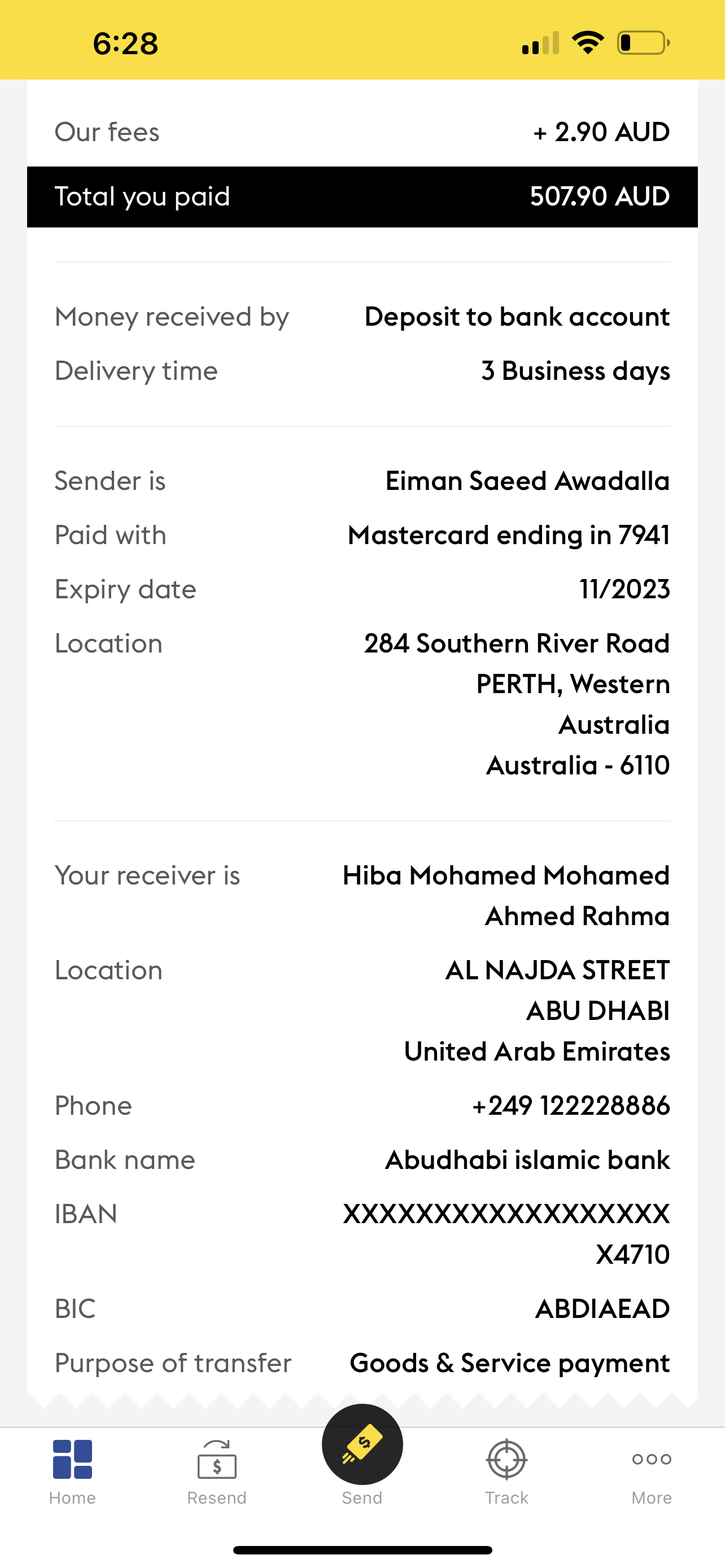Tap the Wi-Fi status icon
Image resolution: width=725 pixels, height=1568 pixels.
pyautogui.click(x=587, y=42)
